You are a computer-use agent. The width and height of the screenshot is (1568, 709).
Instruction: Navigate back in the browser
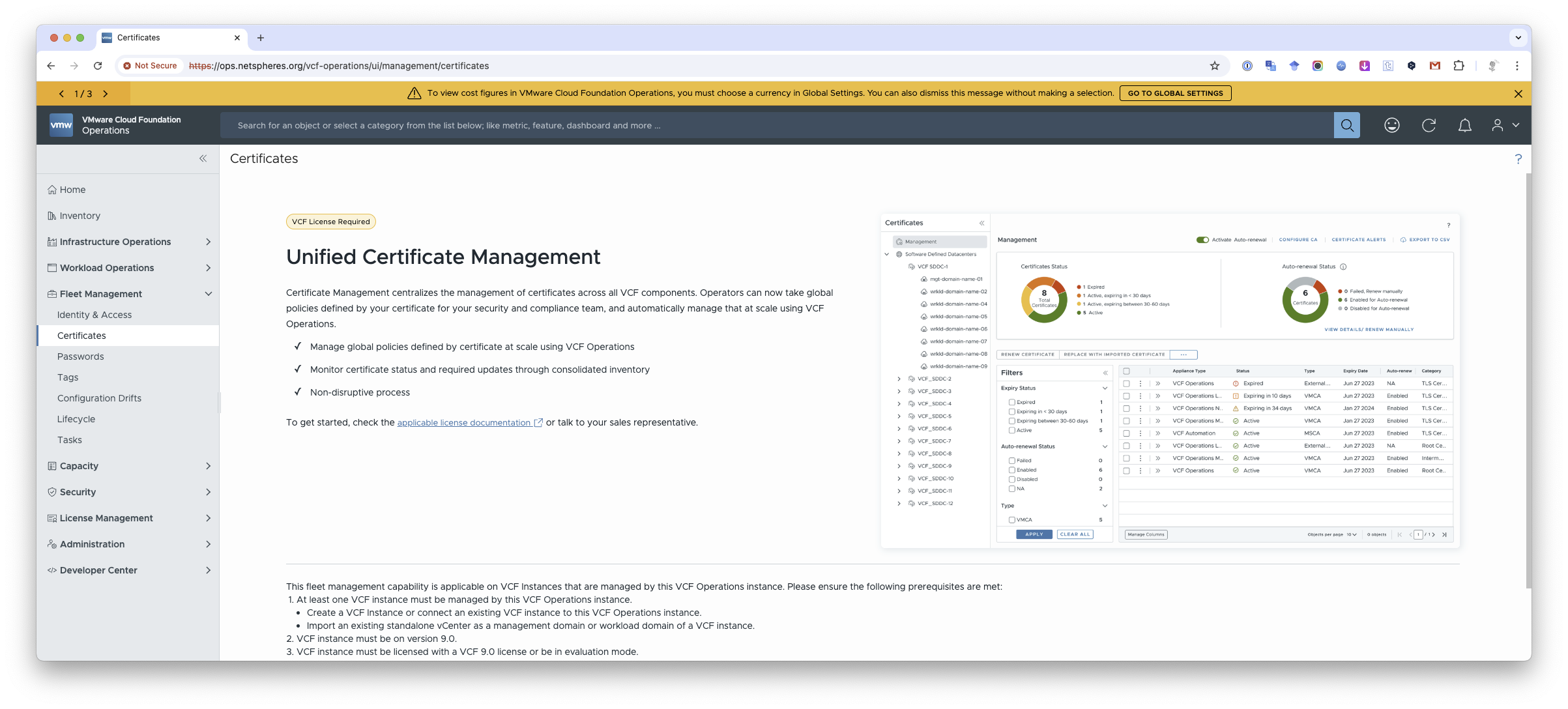(x=51, y=66)
